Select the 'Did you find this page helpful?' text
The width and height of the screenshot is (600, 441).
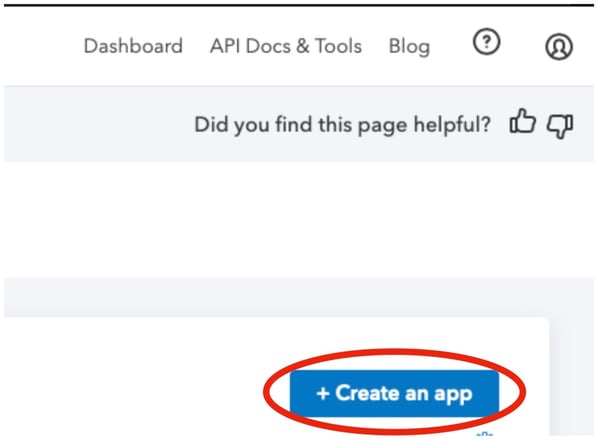pyautogui.click(x=342, y=125)
